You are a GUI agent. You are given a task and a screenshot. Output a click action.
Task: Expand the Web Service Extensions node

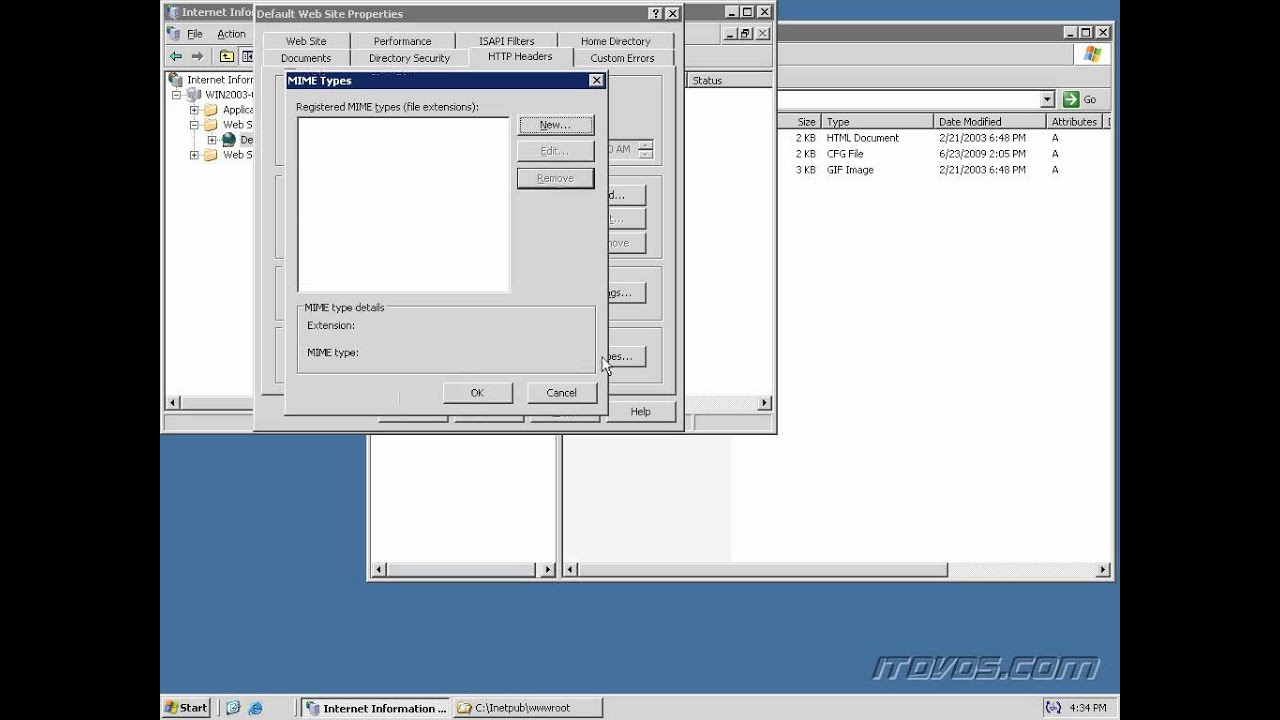pos(194,155)
